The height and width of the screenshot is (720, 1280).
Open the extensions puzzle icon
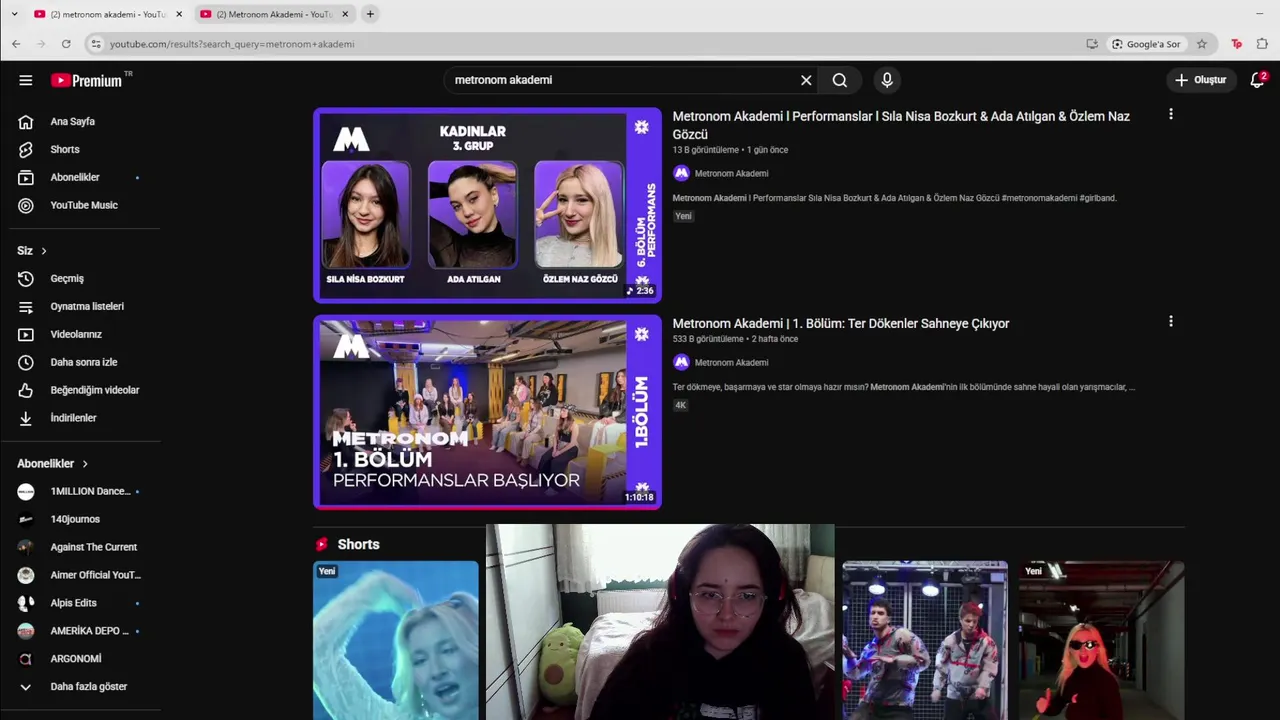1262,44
